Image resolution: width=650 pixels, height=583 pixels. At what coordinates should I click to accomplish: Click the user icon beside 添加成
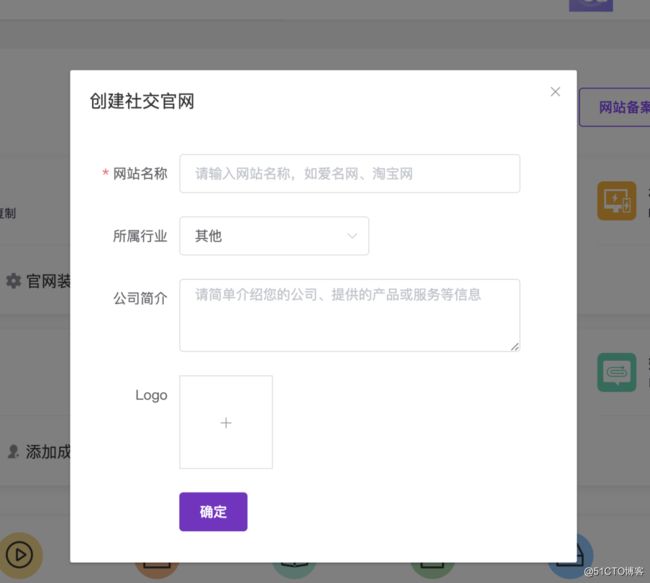point(13,451)
